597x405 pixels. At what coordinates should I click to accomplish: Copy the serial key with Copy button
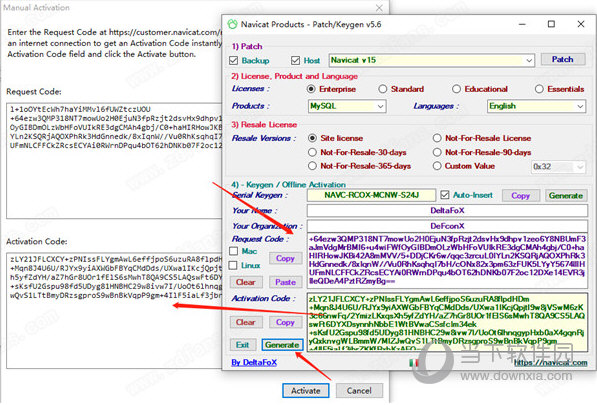point(520,195)
